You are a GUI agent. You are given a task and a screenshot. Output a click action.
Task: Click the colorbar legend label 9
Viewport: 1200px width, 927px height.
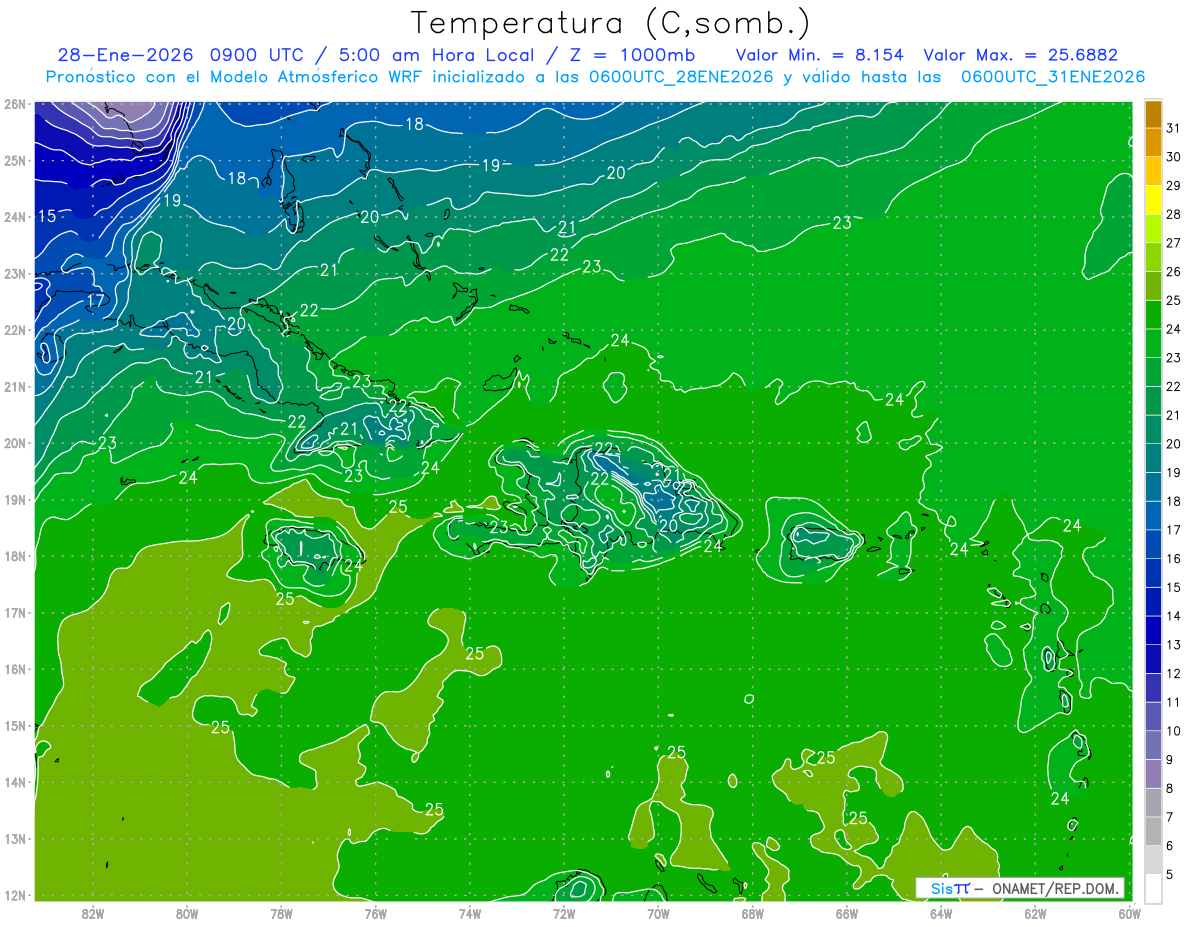coord(1171,760)
